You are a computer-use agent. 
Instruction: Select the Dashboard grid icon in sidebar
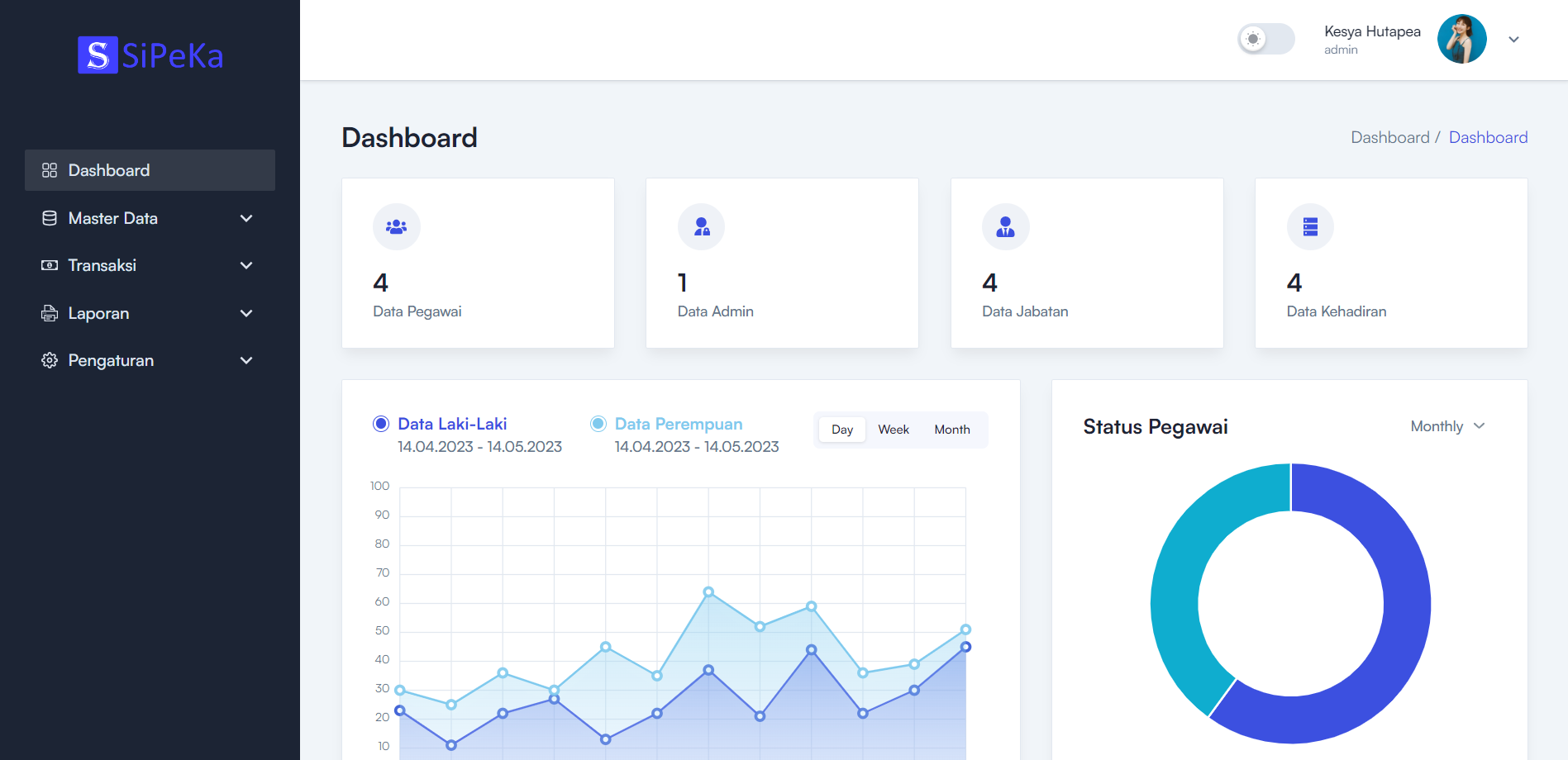49,170
